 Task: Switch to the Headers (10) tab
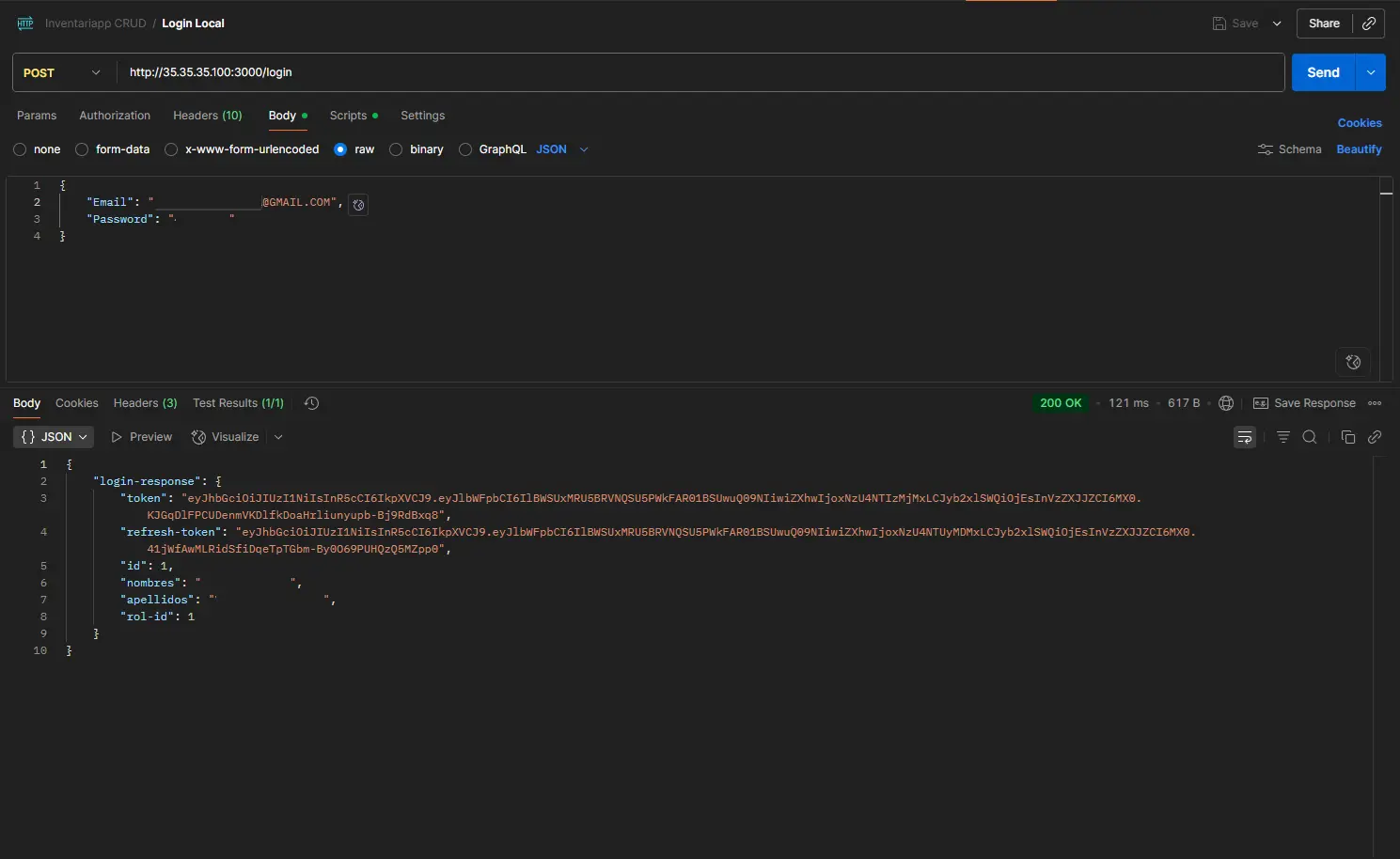tap(207, 115)
